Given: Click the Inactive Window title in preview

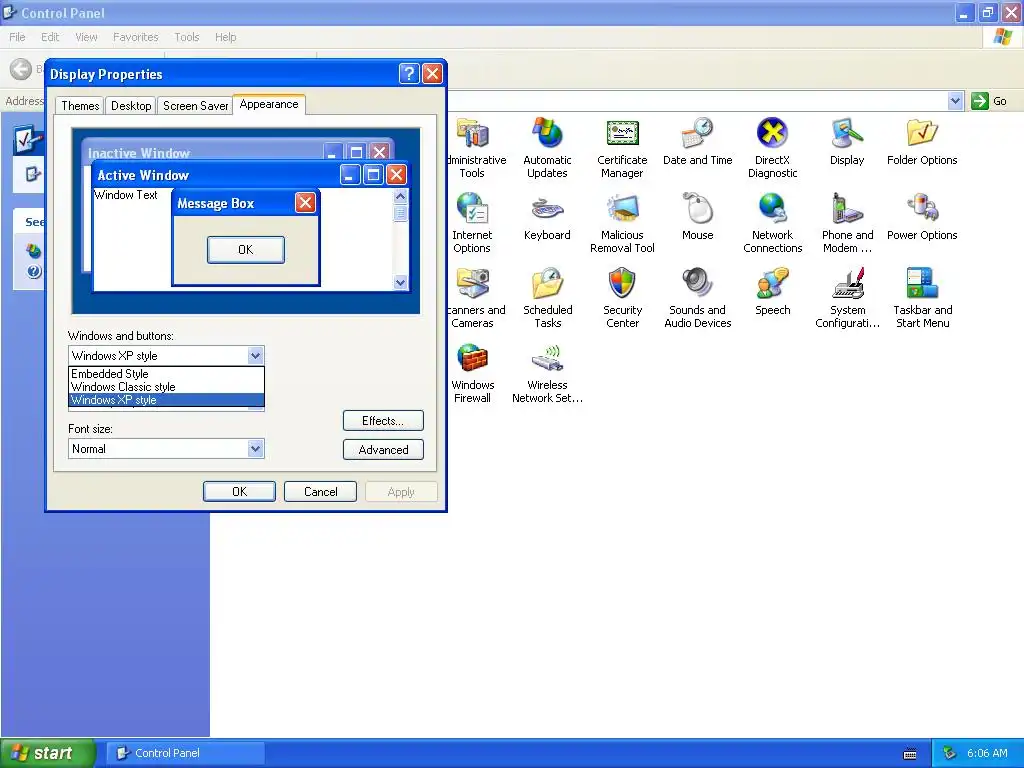Looking at the screenshot, I should pyautogui.click(x=139, y=153).
